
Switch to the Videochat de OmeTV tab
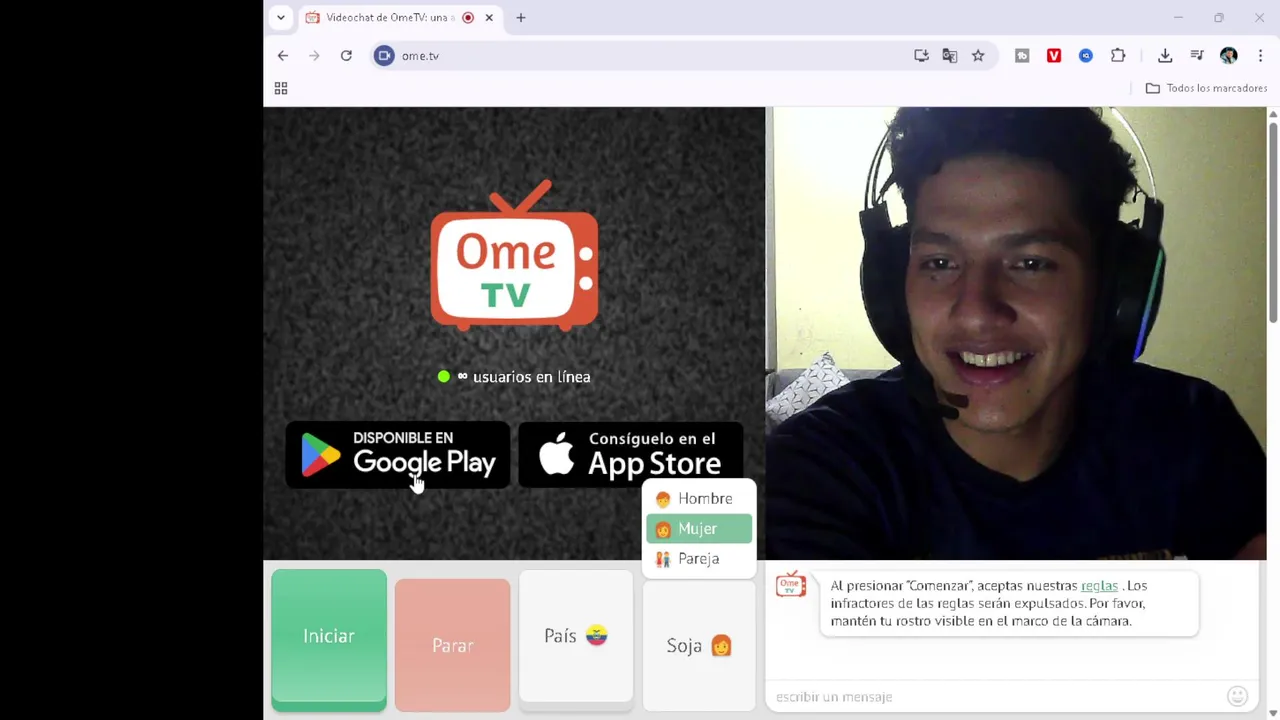point(390,17)
